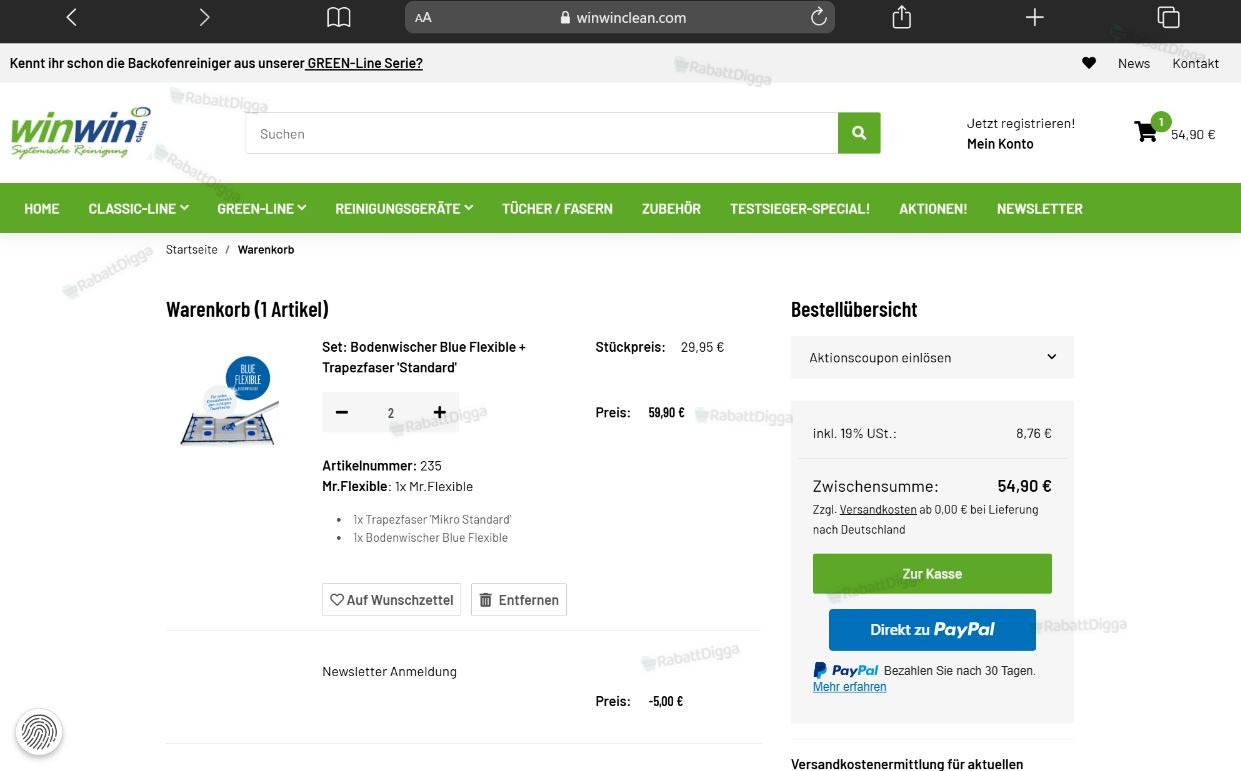Add item via Auf Wunschzettel button

(391, 600)
